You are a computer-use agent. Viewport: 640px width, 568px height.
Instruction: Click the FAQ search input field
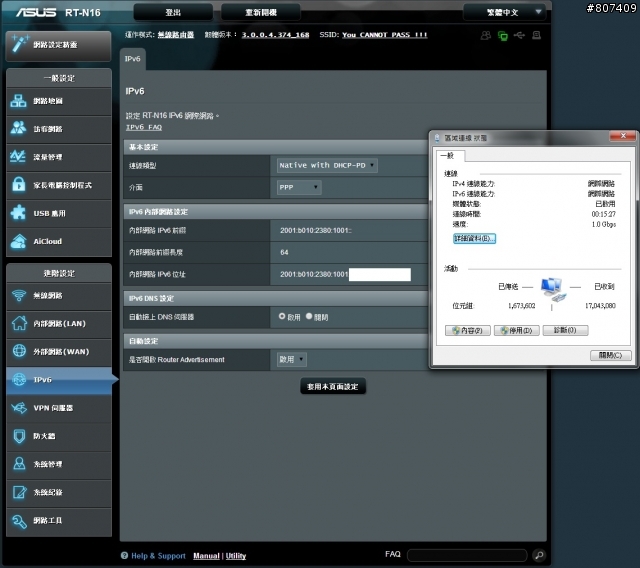tap(467, 555)
